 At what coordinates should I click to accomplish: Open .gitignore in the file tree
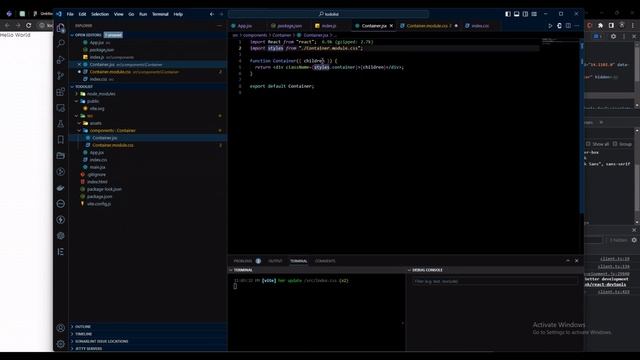coord(97,174)
